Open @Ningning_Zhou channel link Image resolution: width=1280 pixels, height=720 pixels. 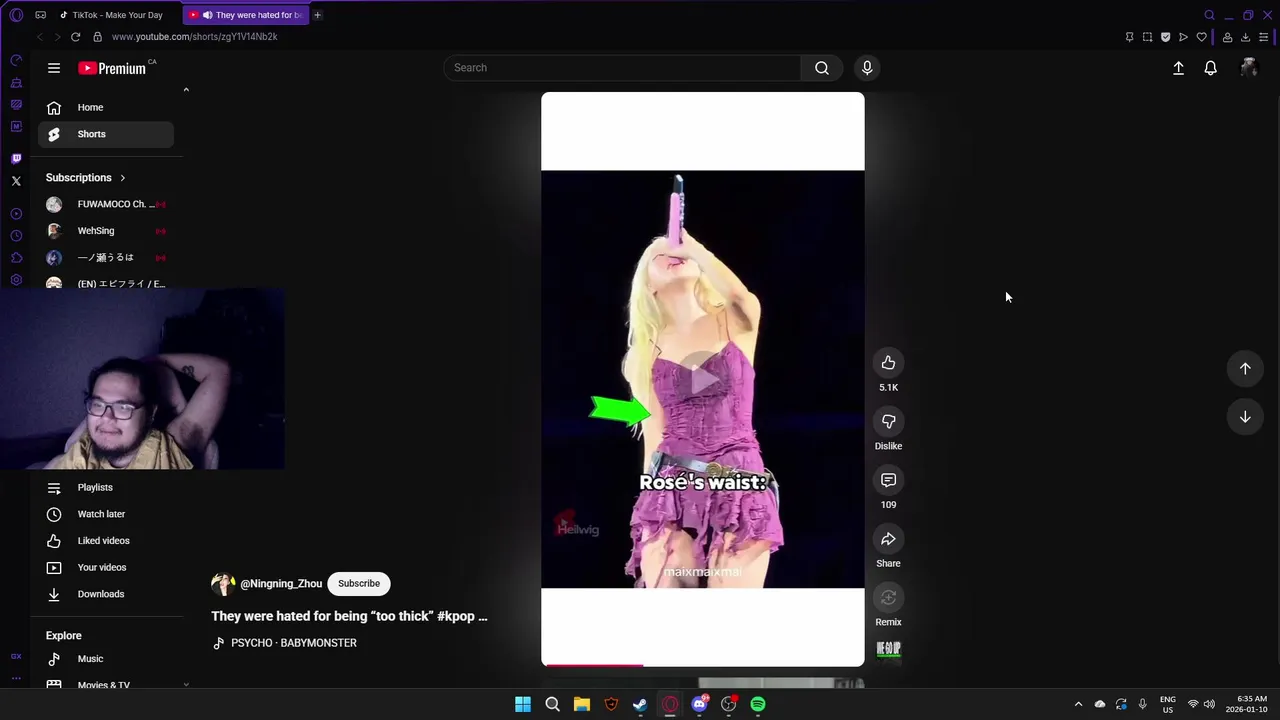pyautogui.click(x=281, y=584)
